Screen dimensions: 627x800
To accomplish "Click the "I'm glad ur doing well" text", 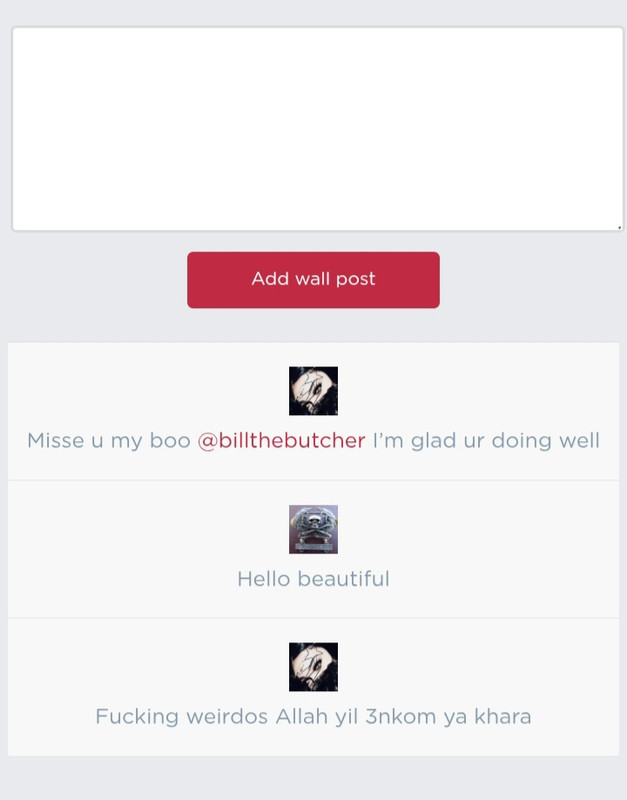I will pos(486,441).
